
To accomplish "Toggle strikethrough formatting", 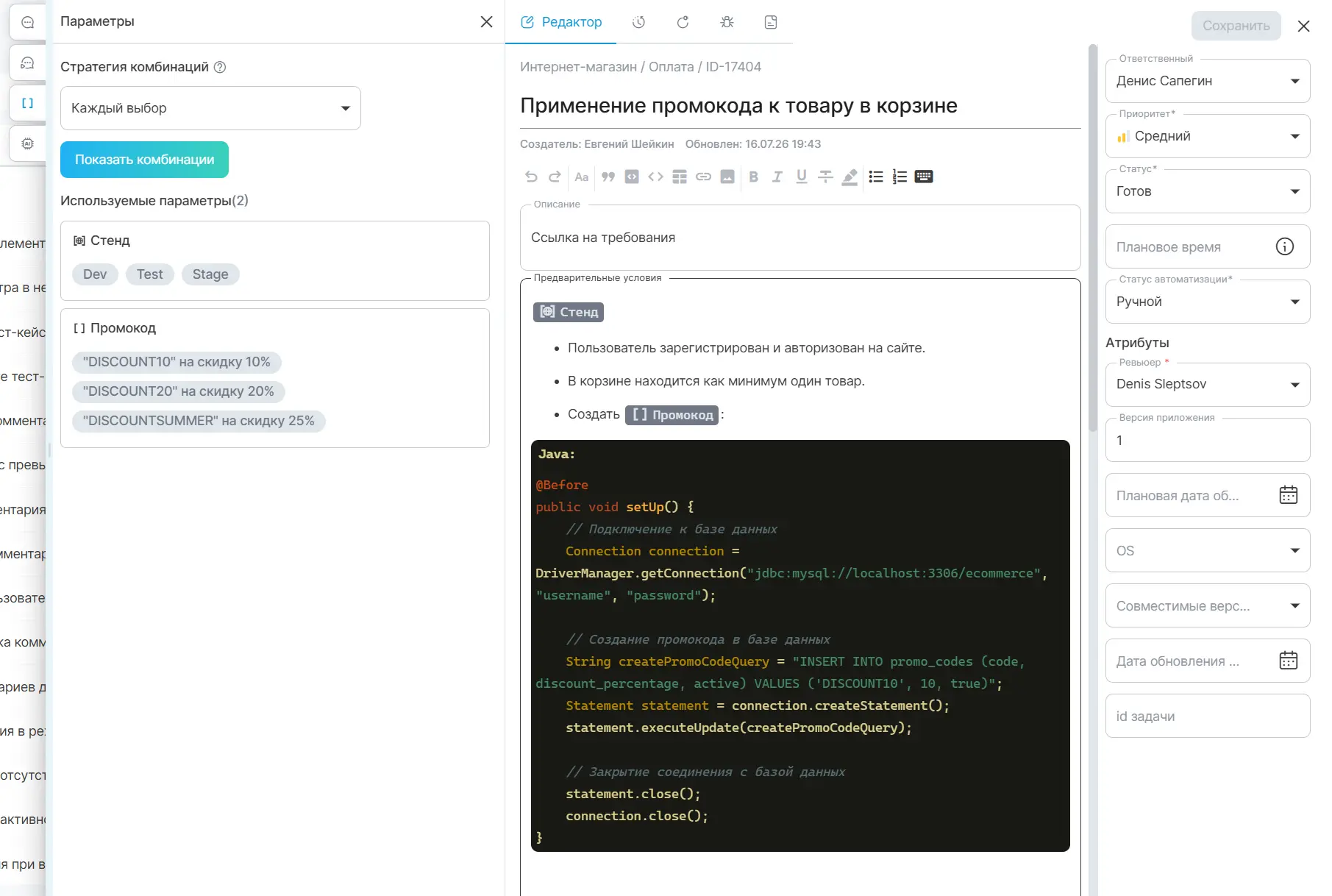I will [x=825, y=177].
